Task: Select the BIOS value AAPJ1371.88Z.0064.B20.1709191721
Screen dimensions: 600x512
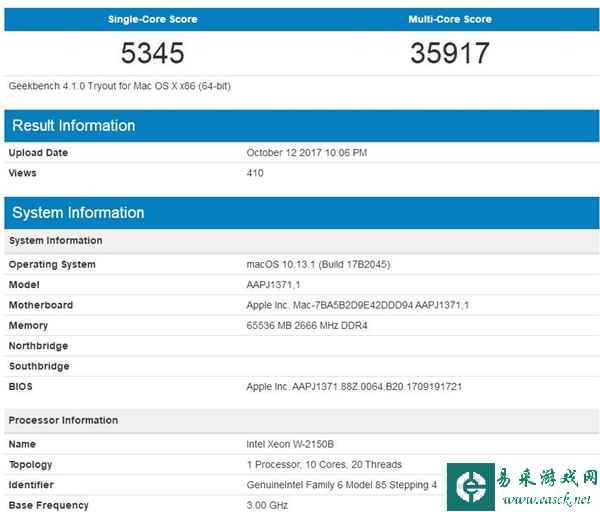Action: point(354,386)
